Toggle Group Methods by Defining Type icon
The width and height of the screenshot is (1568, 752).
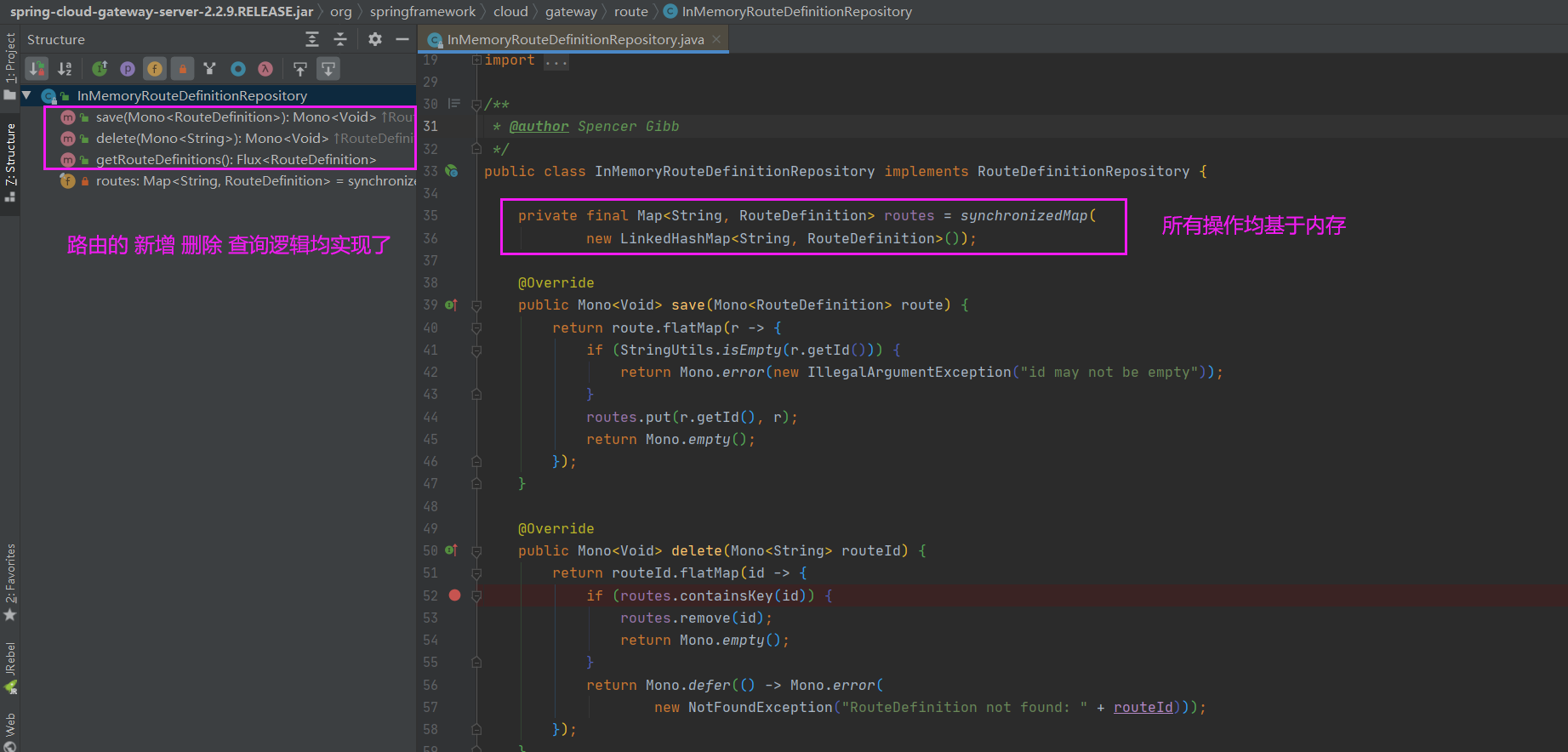(210, 69)
